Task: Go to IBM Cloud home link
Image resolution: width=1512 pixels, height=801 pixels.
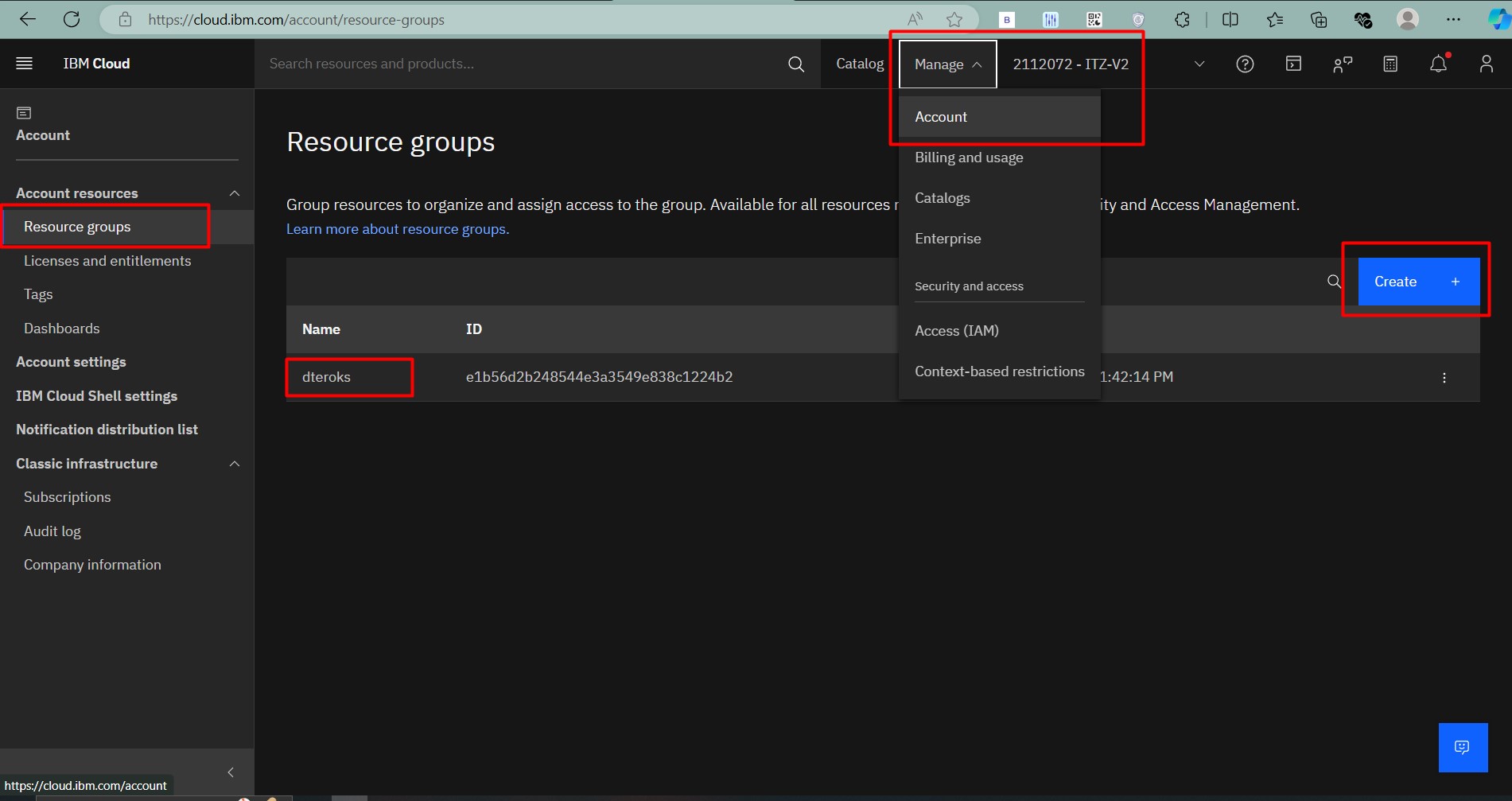Action: [x=96, y=64]
